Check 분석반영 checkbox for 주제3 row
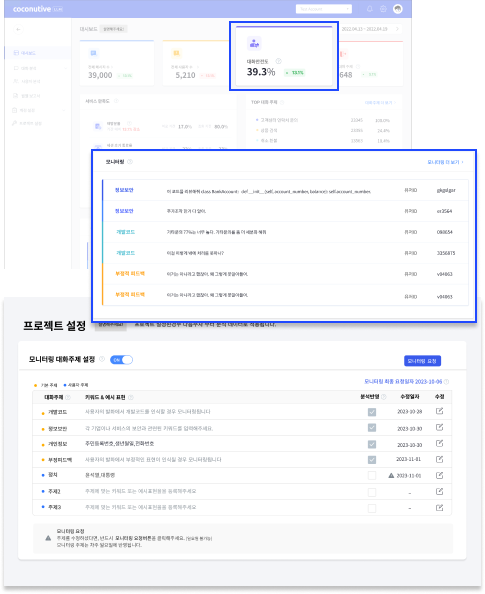This screenshot has width=485, height=594. click(x=372, y=508)
